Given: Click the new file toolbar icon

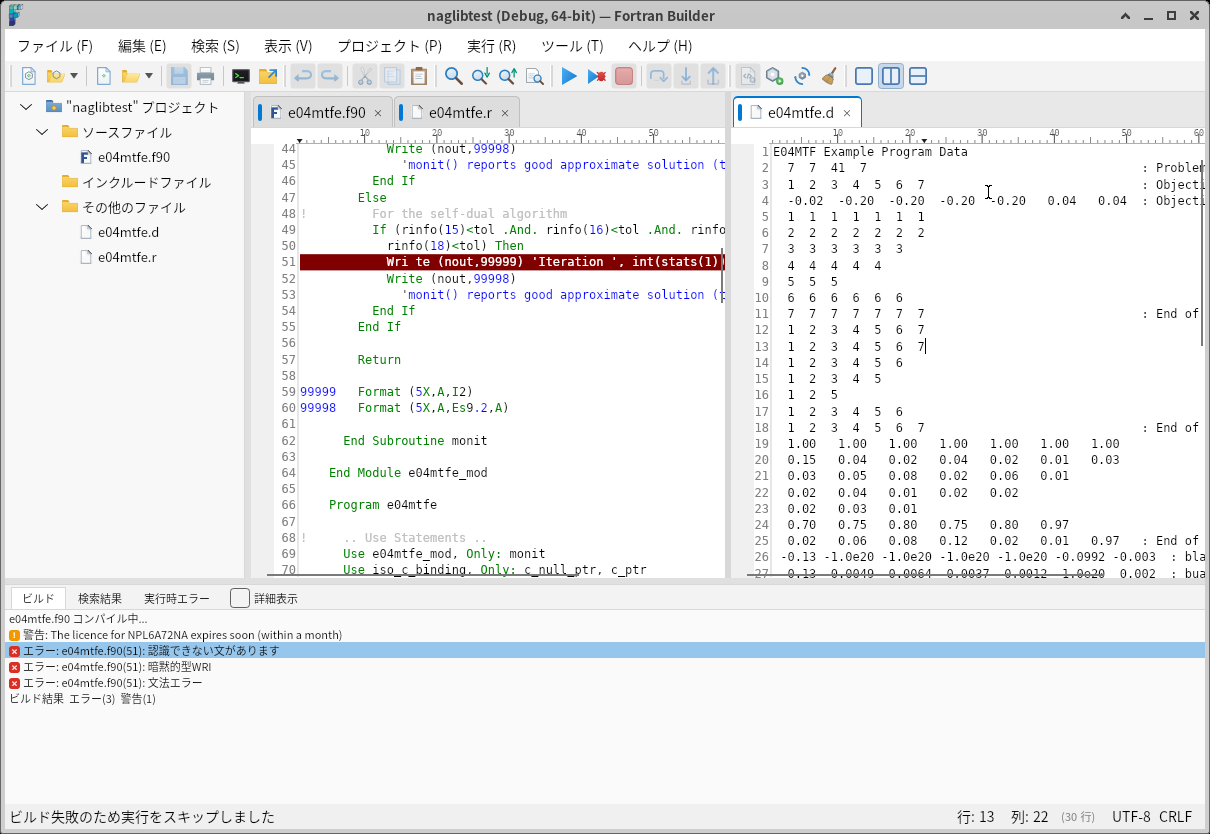Looking at the screenshot, I should tap(103, 76).
